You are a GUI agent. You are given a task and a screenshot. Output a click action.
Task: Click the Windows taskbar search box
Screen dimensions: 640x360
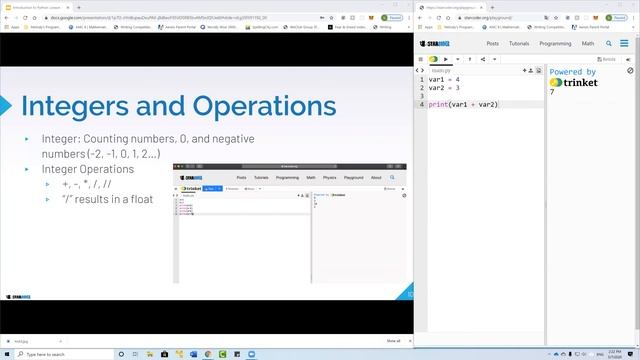pos(65,354)
